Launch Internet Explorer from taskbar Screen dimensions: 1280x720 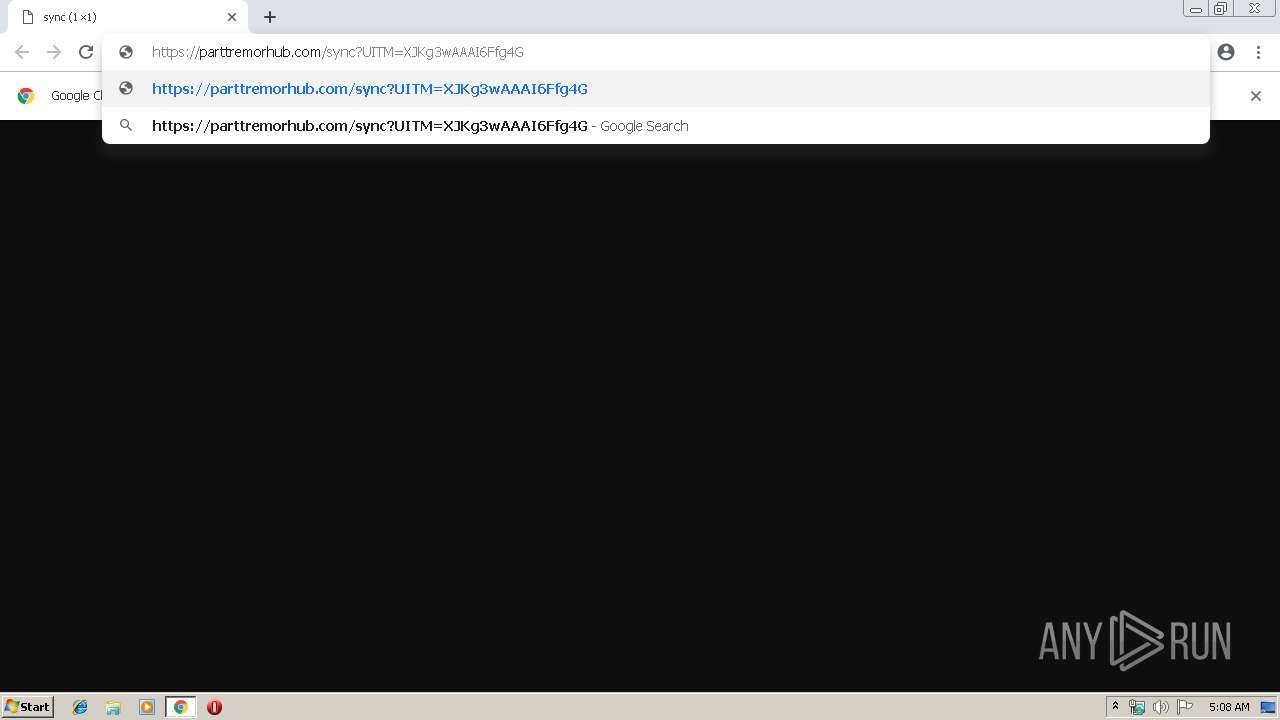click(80, 707)
